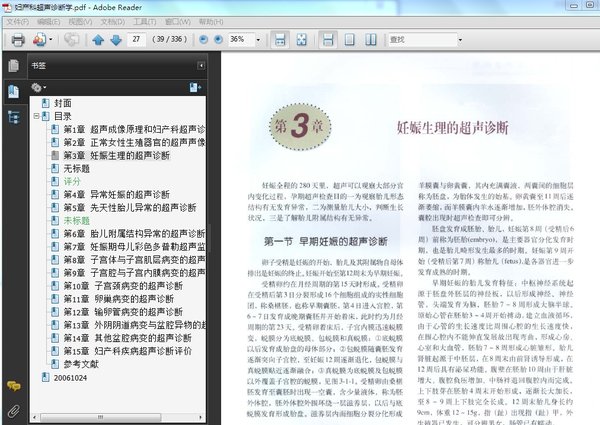This screenshot has width=600, height=425.
Task: Click the Bookmarks panel icon in sidebar
Action: [x=14, y=91]
